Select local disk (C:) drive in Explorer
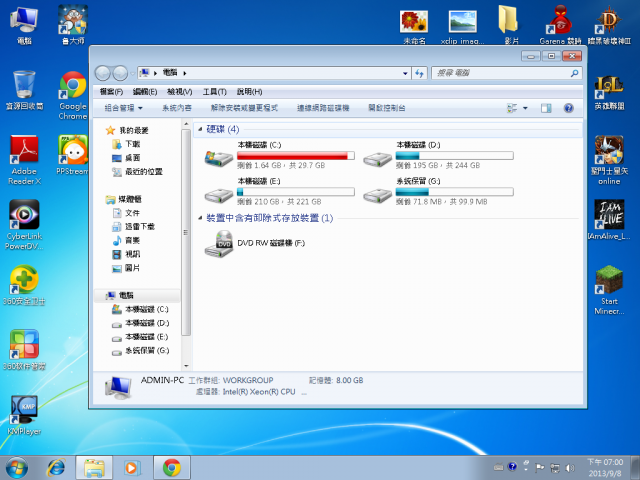 tap(280, 155)
